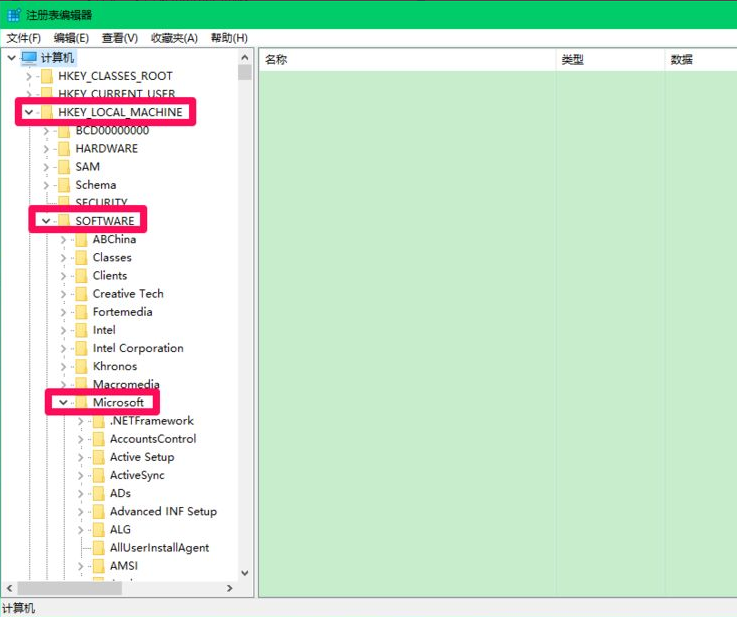737x617 pixels.
Task: Expand the .NETFramework key
Action: [81, 421]
